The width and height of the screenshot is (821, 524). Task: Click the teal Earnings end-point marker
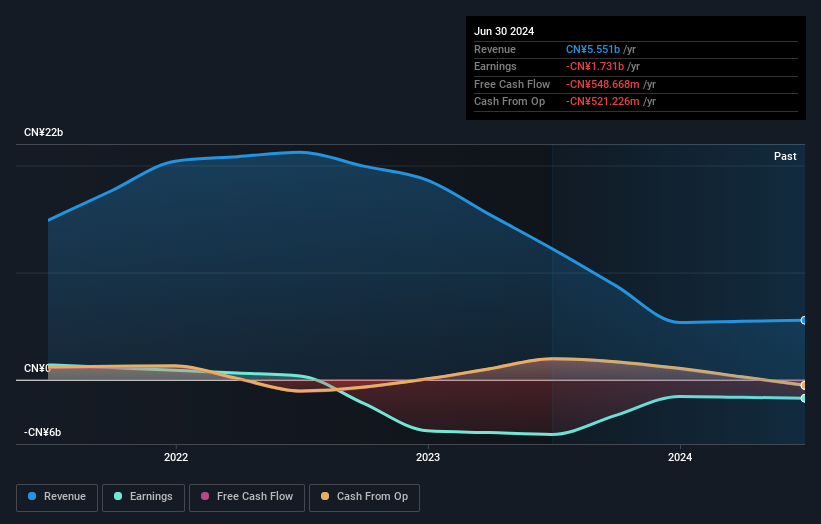pyautogui.click(x=804, y=398)
